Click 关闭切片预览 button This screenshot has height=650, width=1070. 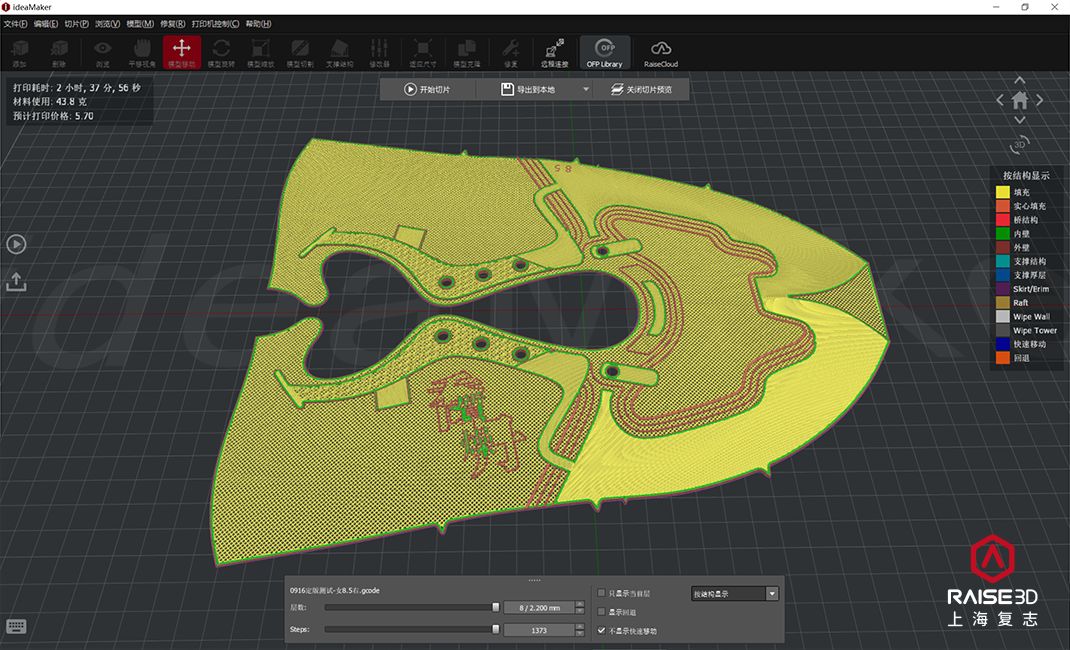[x=641, y=89]
